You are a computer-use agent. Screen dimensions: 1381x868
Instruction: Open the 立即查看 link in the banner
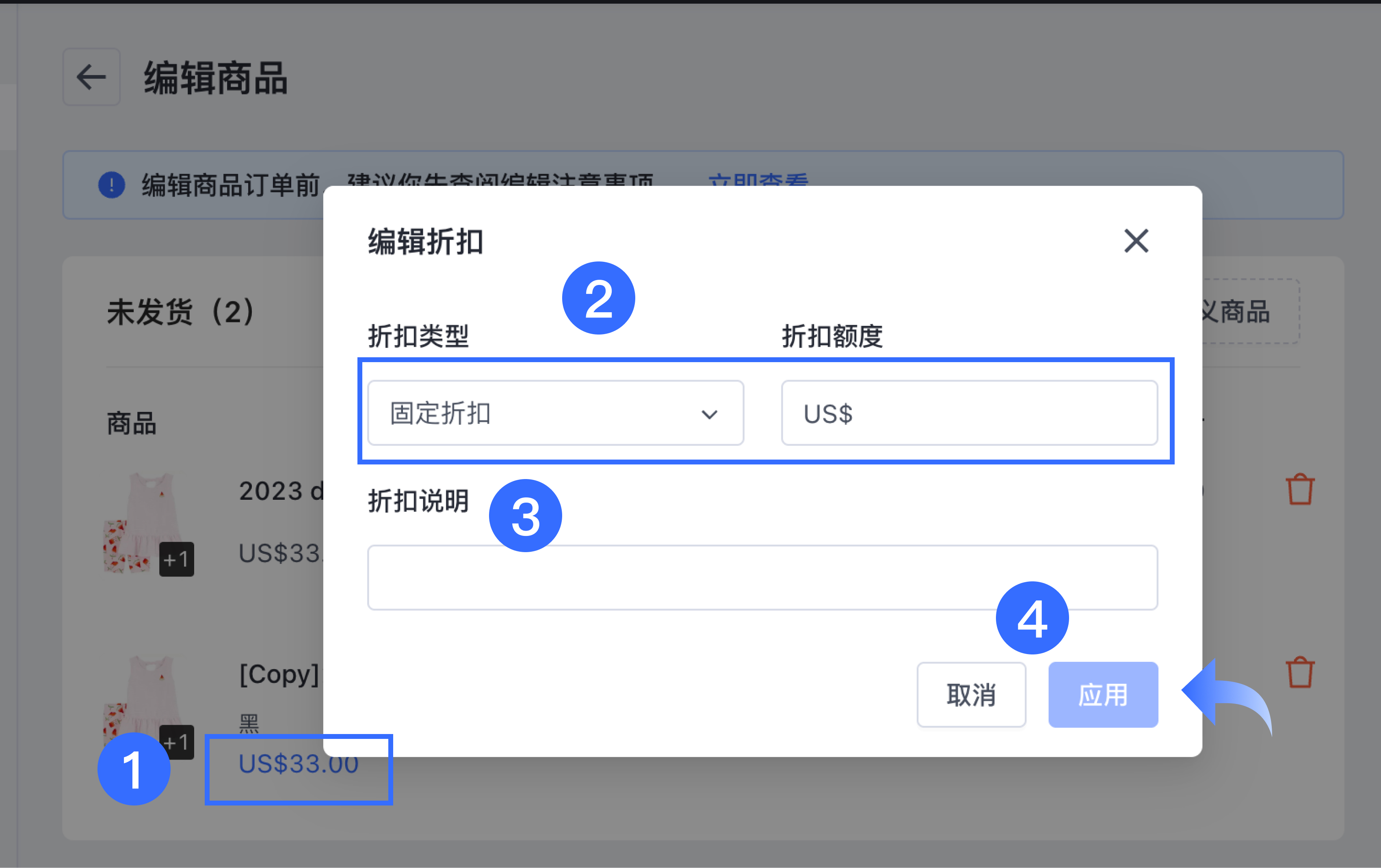click(758, 179)
